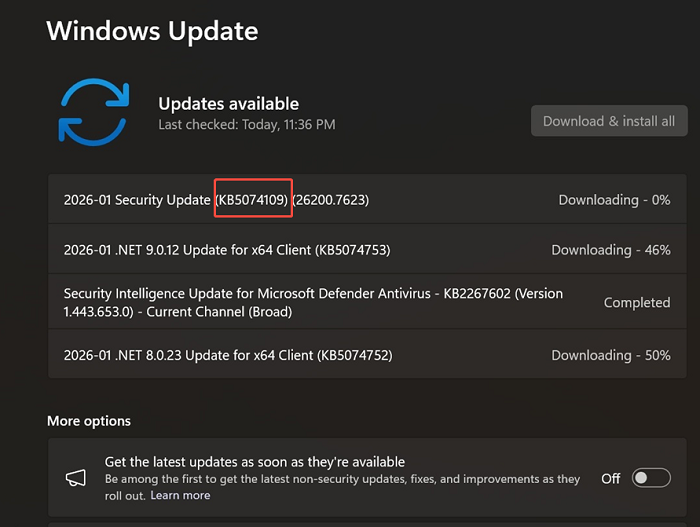
Task: Click the Completed status label
Action: pyautogui.click(x=637, y=302)
